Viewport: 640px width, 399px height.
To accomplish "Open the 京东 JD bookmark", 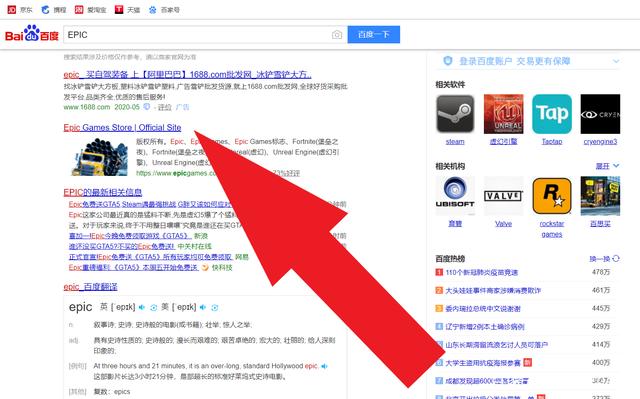I will pyautogui.click(x=20, y=10).
